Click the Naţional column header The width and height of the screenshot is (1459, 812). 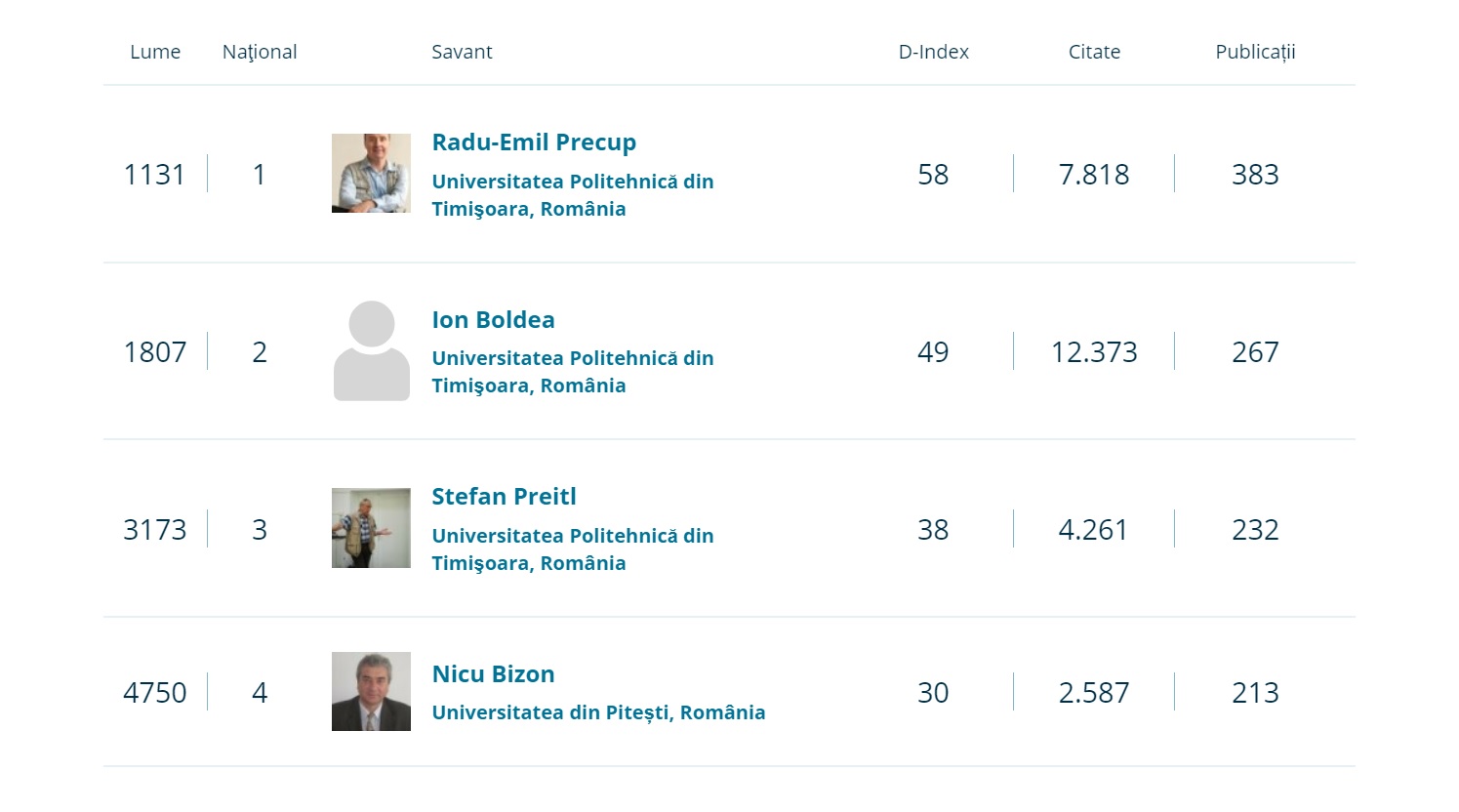pos(260,52)
